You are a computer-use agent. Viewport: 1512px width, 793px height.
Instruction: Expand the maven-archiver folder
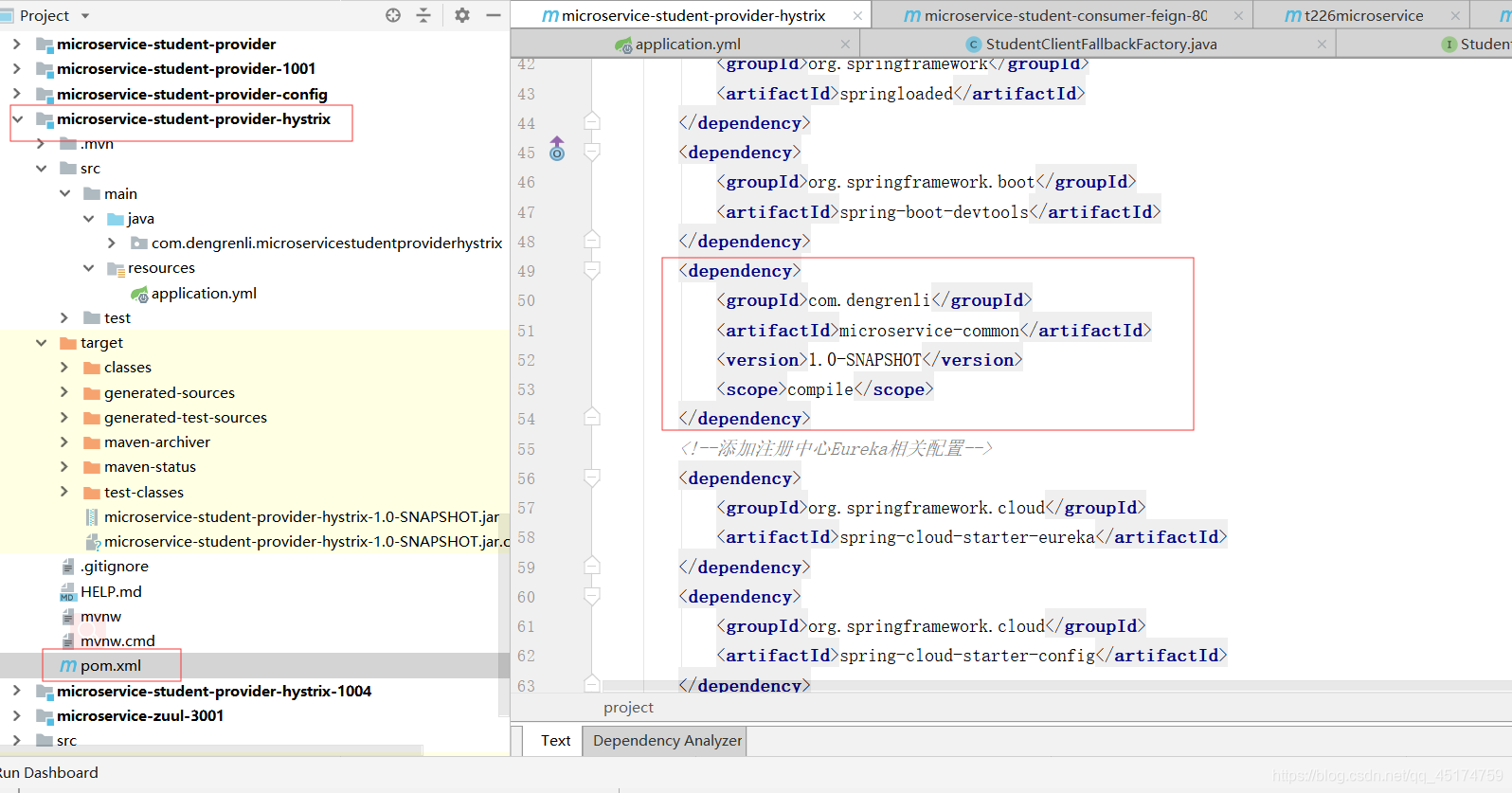(64, 442)
